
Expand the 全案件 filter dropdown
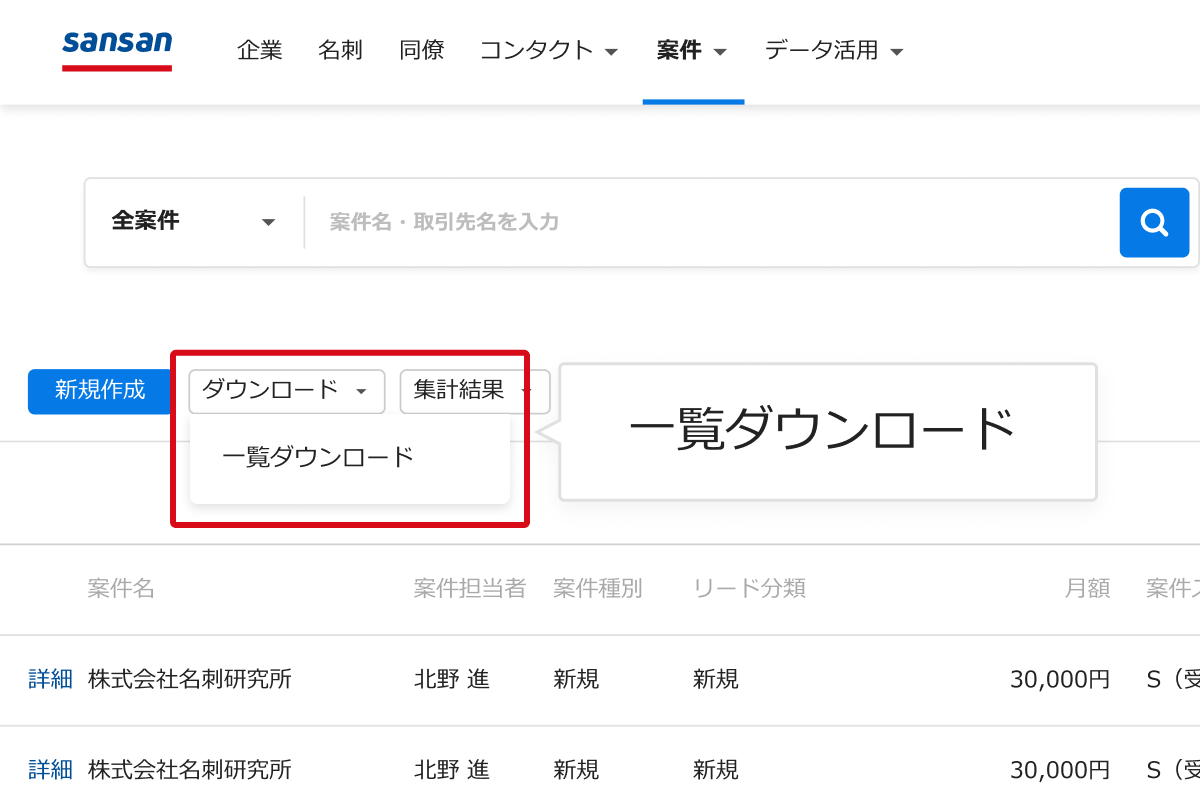click(190, 222)
